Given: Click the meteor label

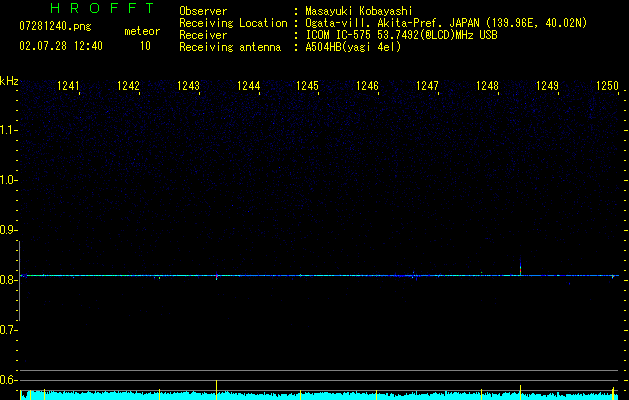Looking at the screenshot, I should pos(142,31).
